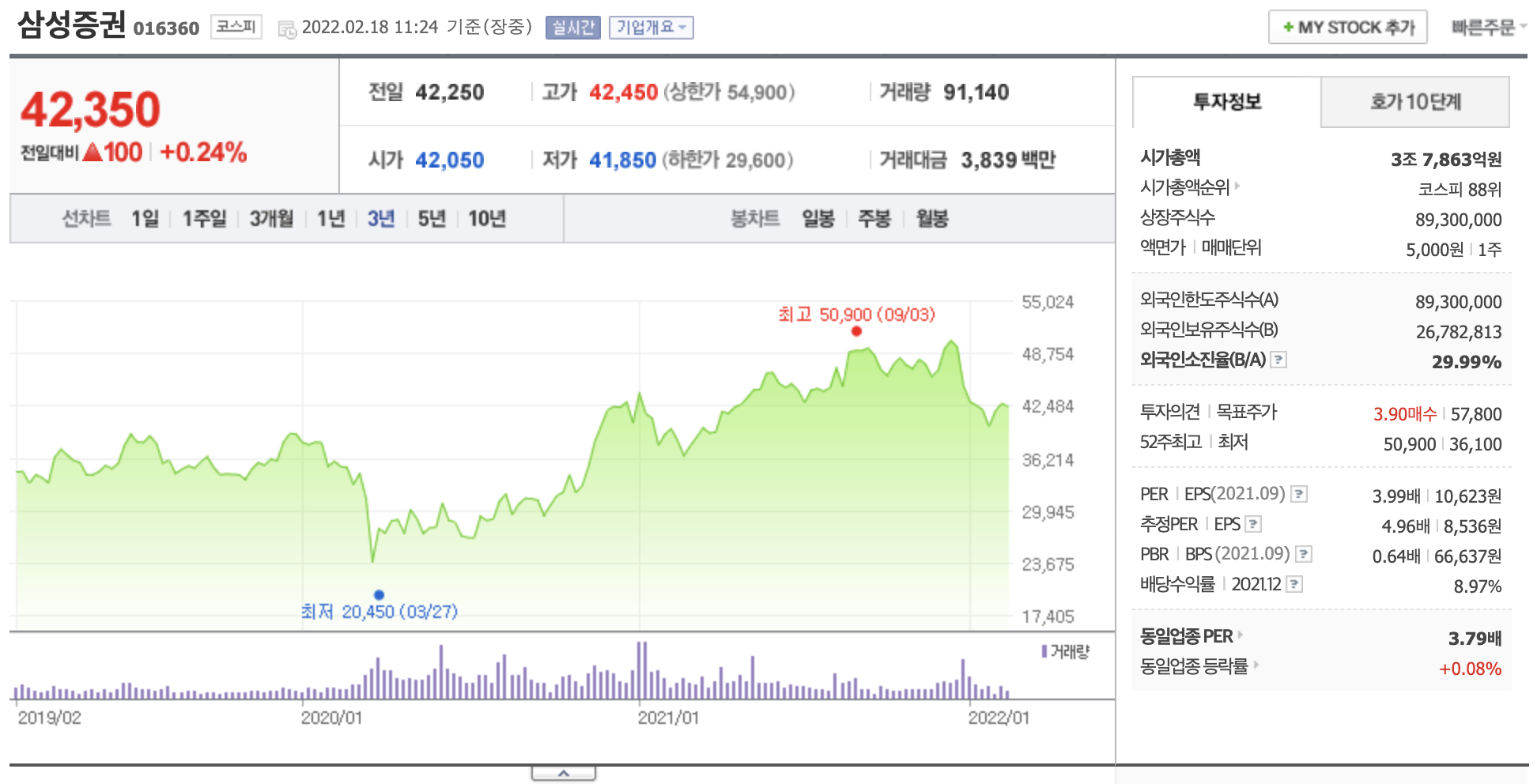1537x784 pixels.
Task: Click the 시가총액순위 link
Action: [1184, 187]
